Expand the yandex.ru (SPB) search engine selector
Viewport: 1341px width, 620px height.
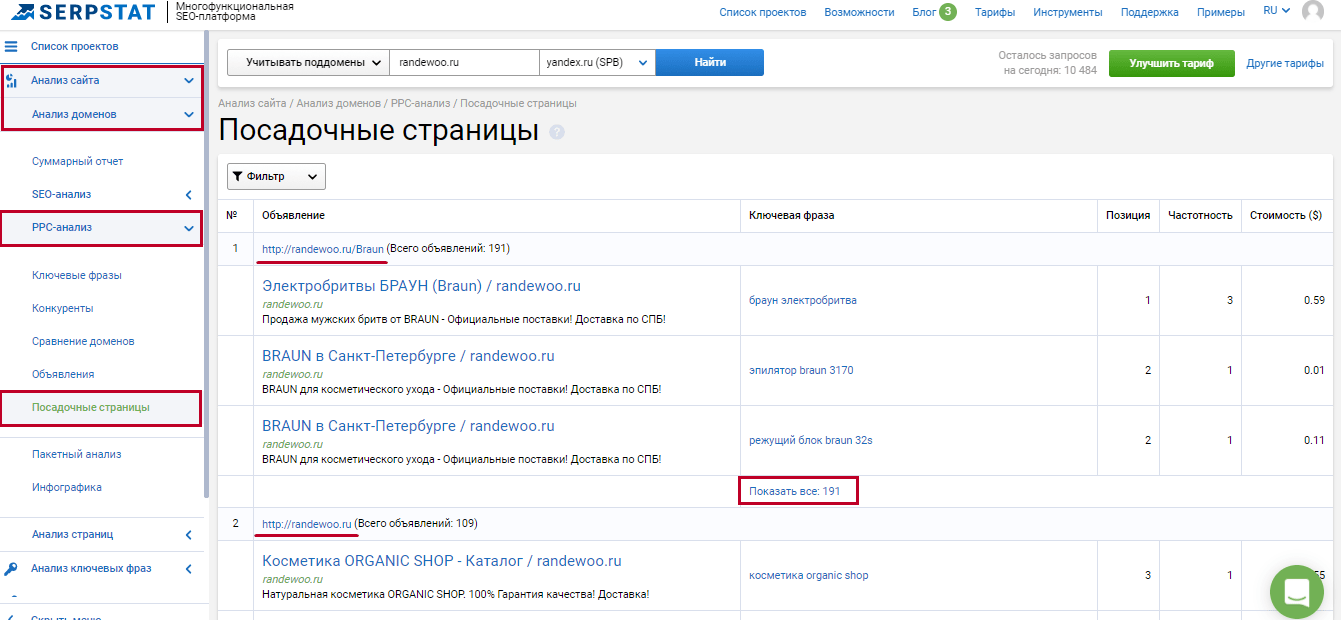tap(597, 62)
